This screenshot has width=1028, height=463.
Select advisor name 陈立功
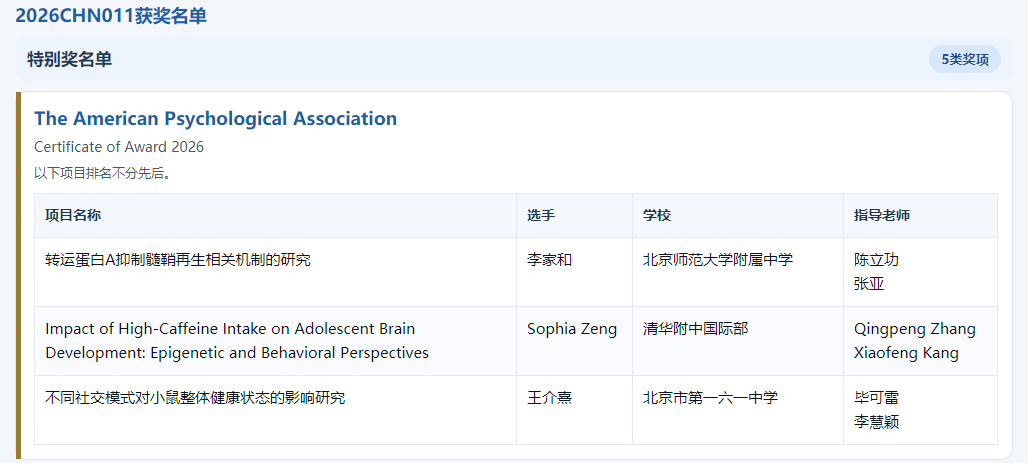[x=876, y=260]
